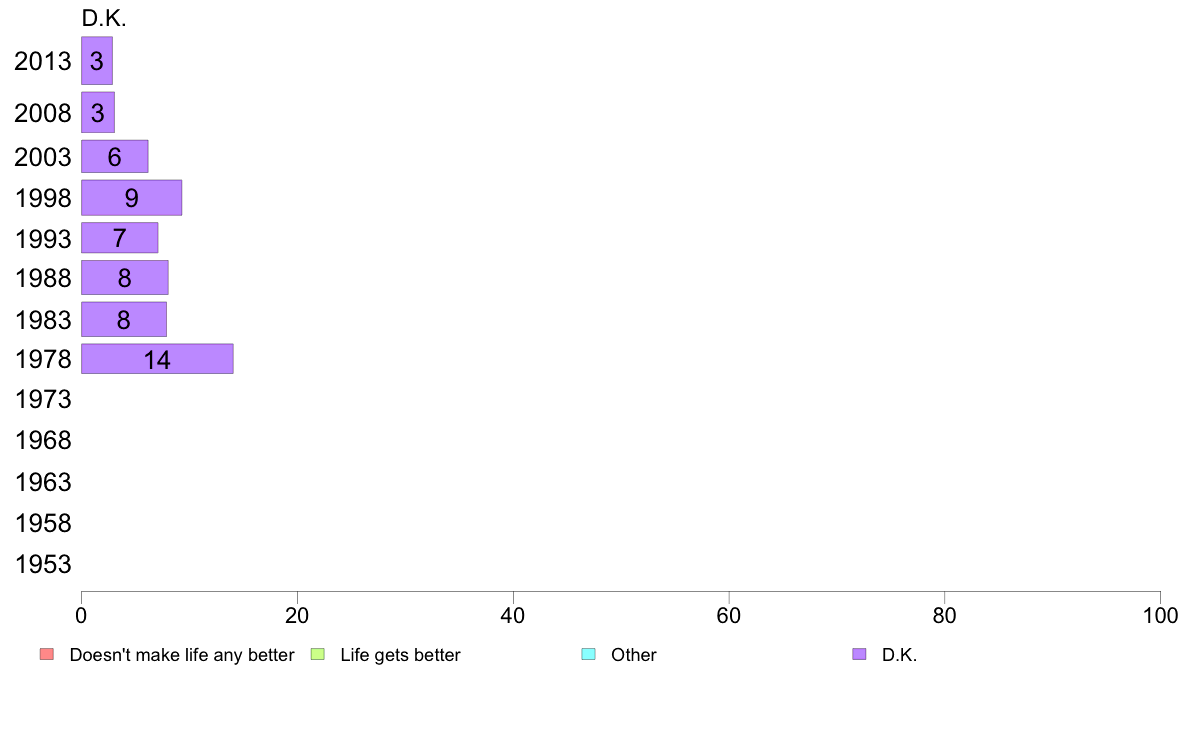
Task: Select the 1998 bar with value 9
Action: point(132,197)
